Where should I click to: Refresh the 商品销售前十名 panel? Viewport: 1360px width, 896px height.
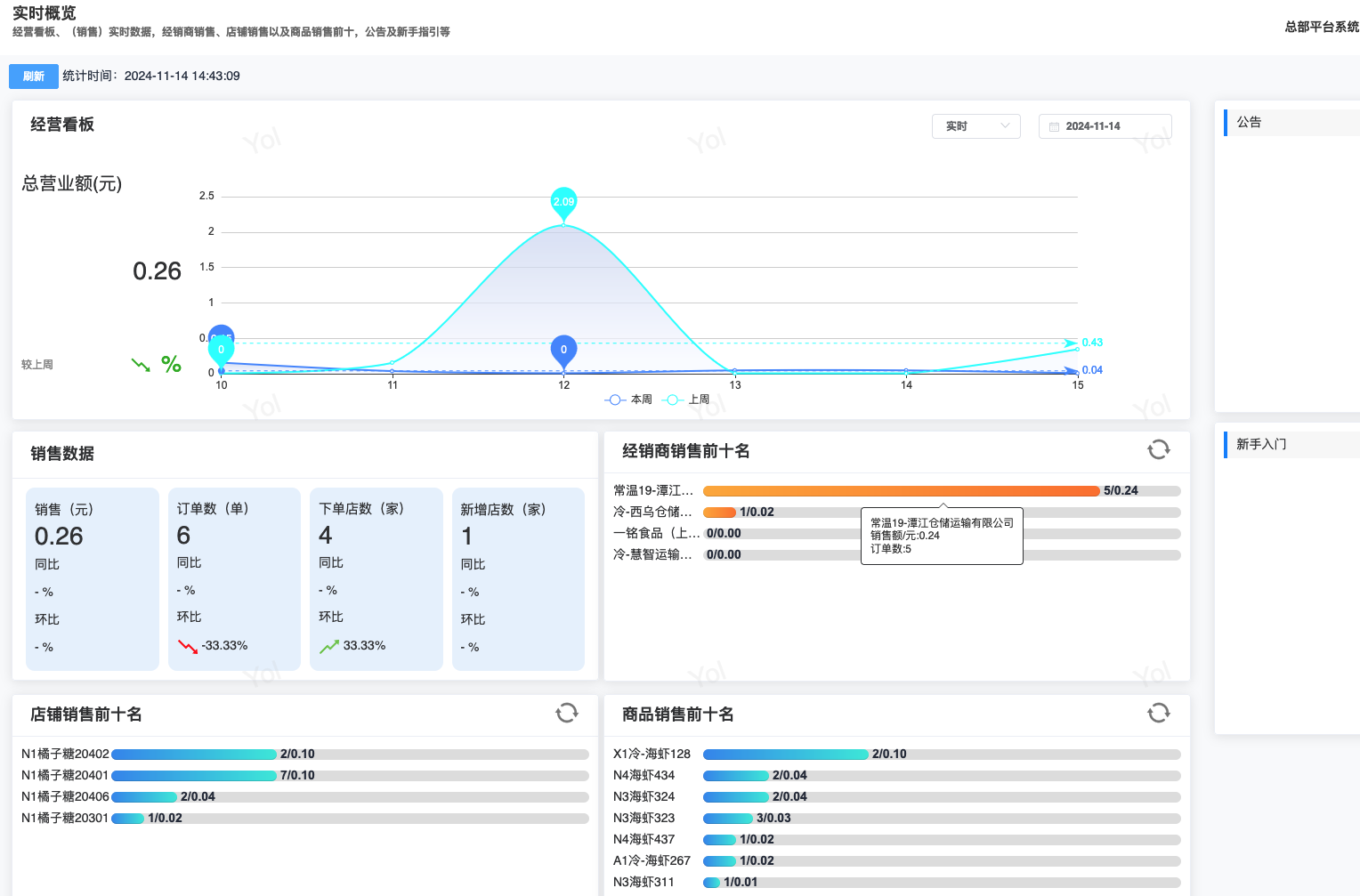point(1158,713)
